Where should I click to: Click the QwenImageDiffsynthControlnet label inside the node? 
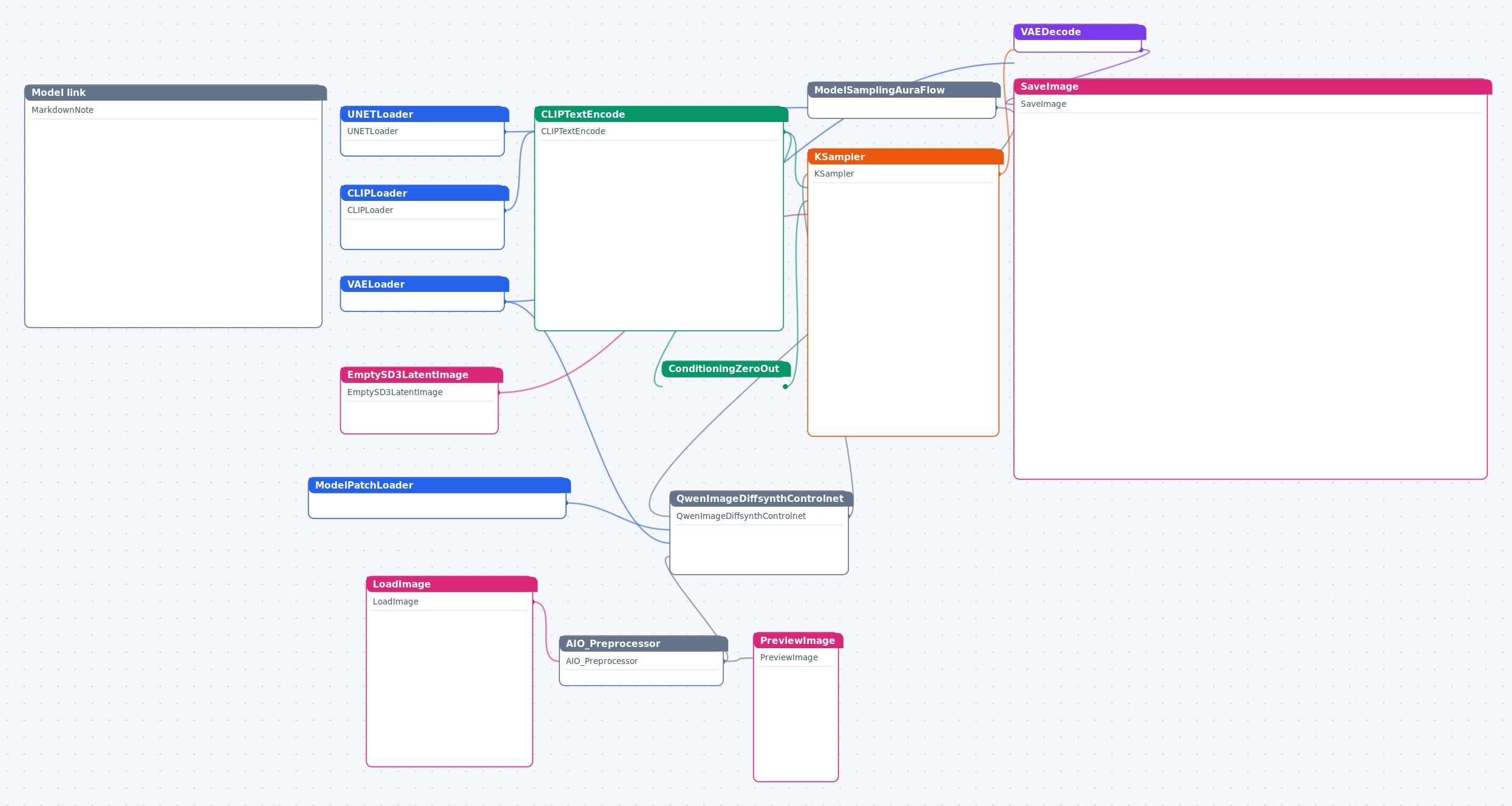pyautogui.click(x=741, y=516)
